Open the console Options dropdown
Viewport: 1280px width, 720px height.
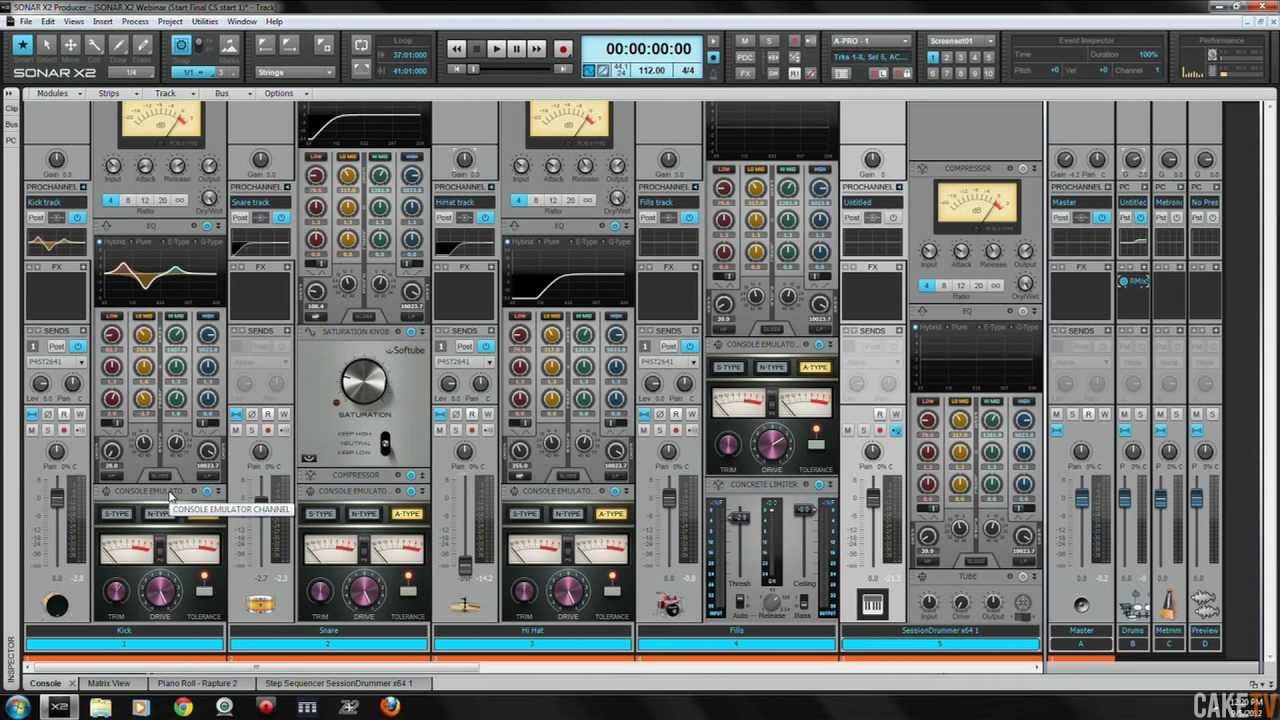(x=284, y=93)
